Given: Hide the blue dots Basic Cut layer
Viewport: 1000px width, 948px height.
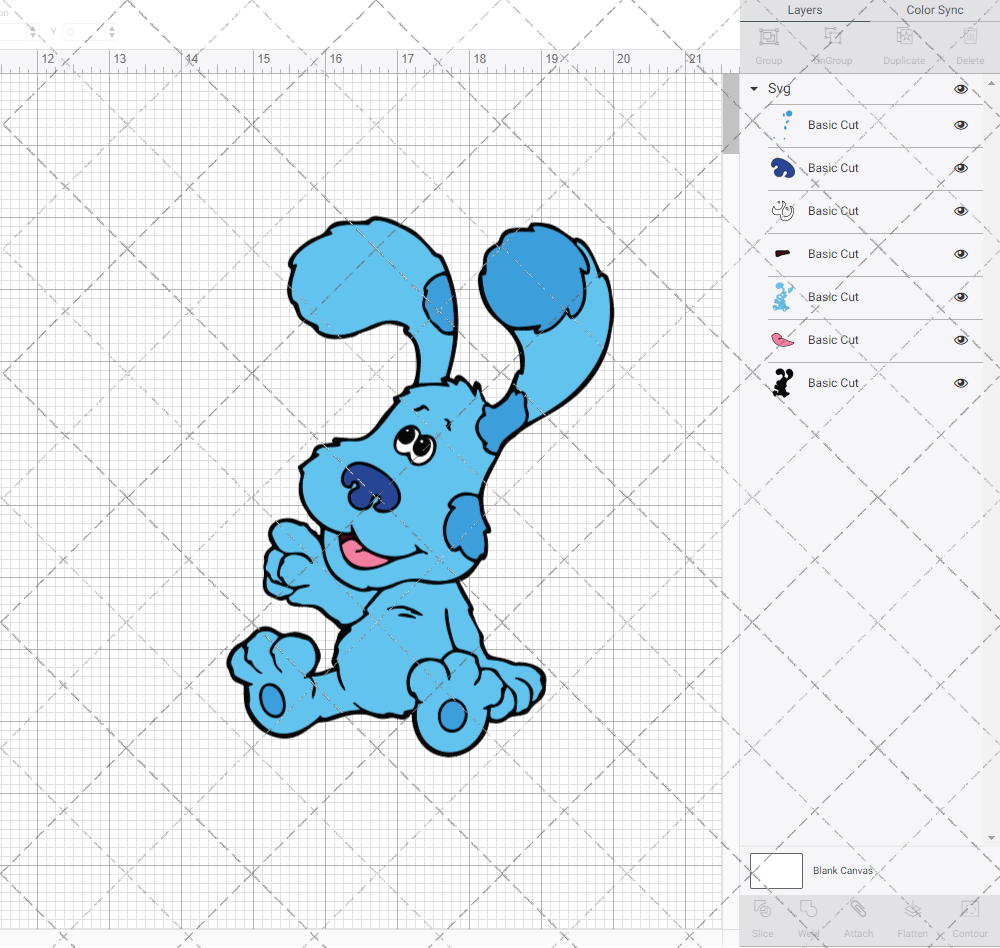Looking at the screenshot, I should coord(960,125).
